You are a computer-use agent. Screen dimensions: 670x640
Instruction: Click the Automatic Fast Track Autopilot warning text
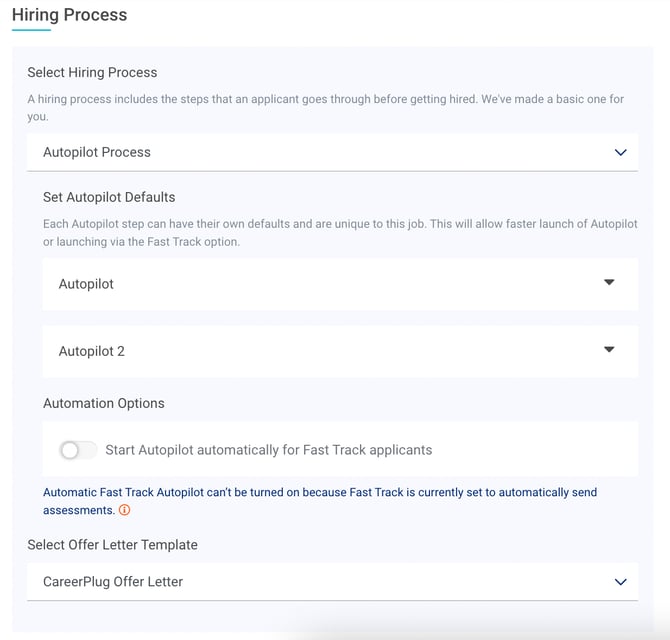320,493
